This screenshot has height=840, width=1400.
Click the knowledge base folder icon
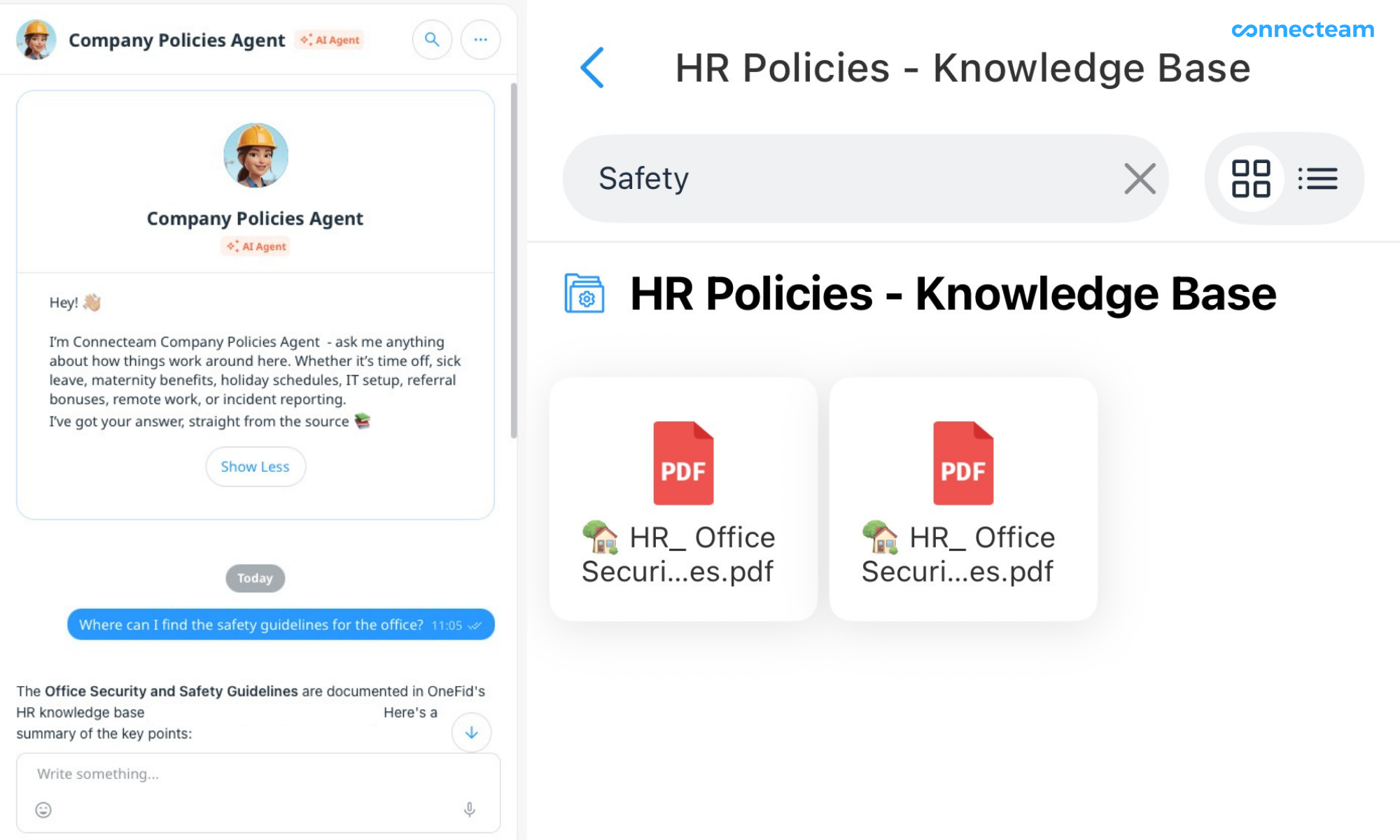(x=584, y=294)
